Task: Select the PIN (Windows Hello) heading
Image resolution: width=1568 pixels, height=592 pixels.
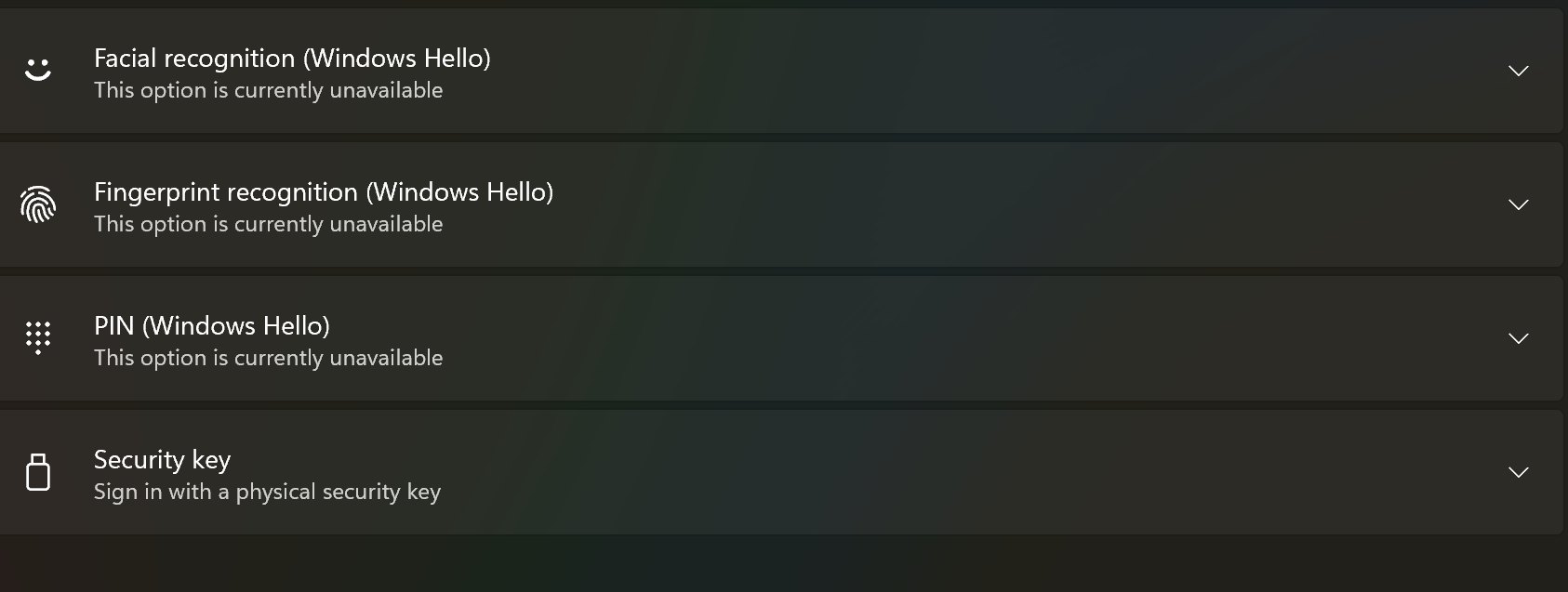Action: tap(212, 325)
